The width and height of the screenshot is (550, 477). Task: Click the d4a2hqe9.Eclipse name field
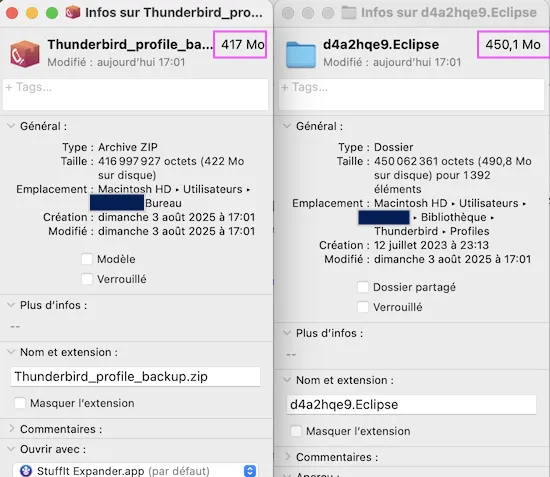point(411,405)
